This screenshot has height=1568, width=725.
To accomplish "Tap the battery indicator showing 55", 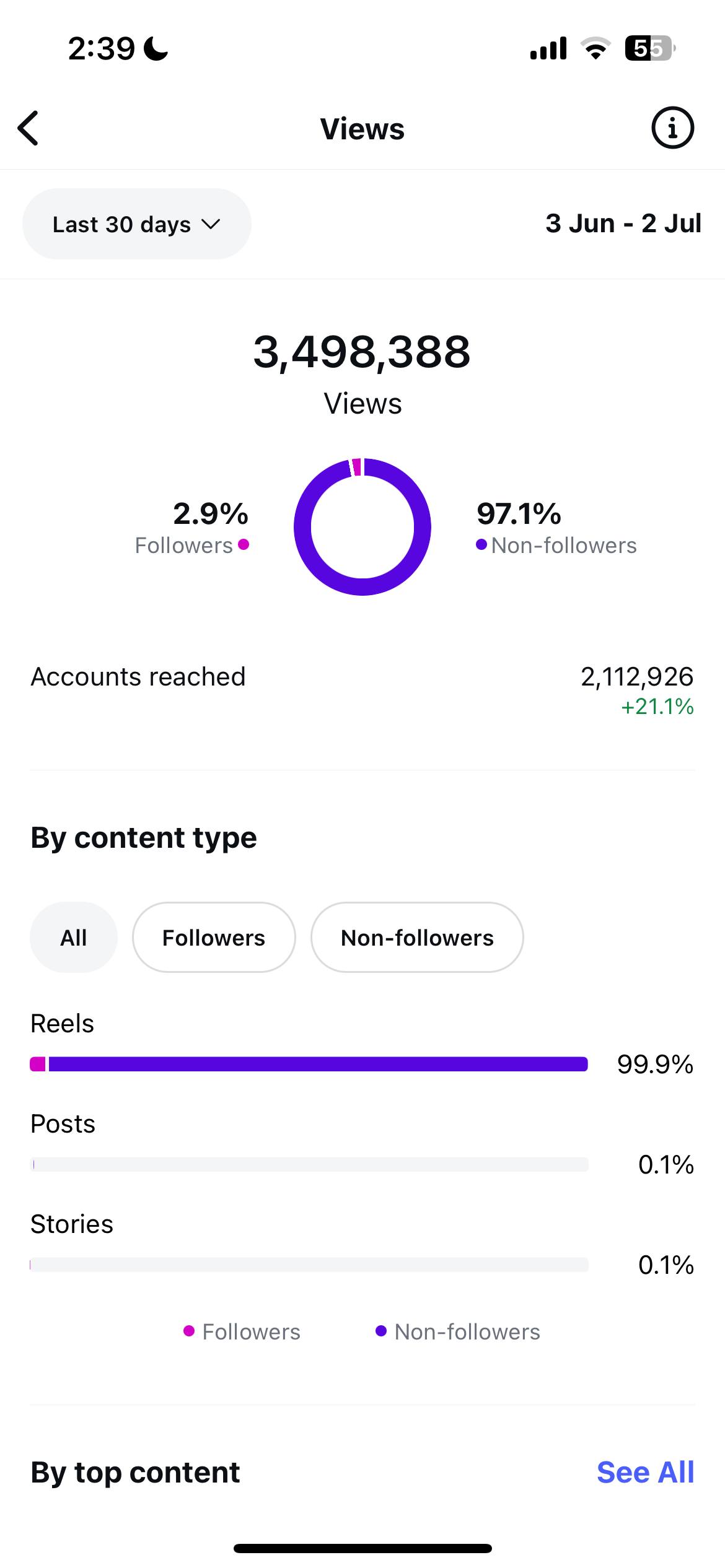I will click(x=650, y=48).
